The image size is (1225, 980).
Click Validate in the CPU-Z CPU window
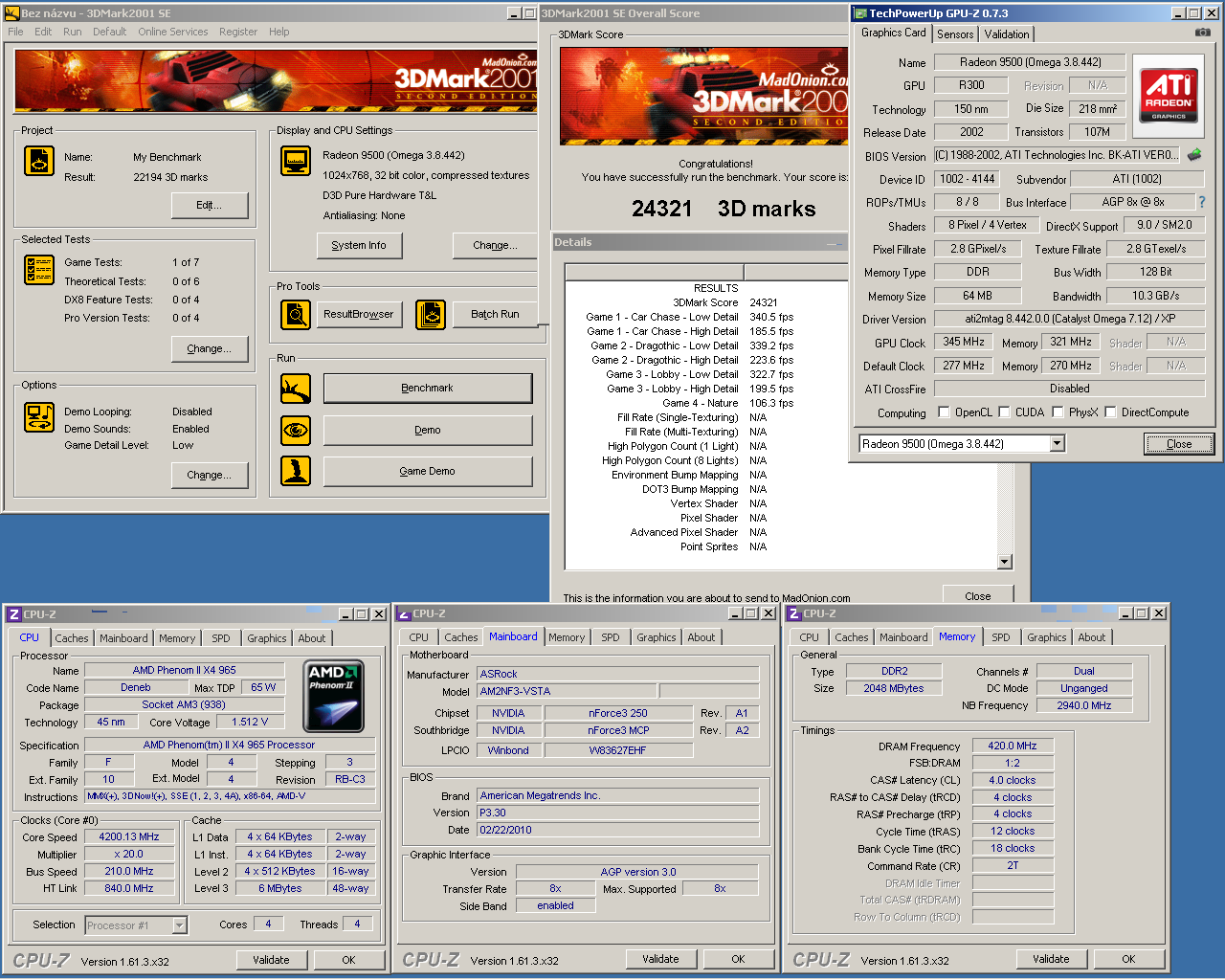(x=271, y=960)
